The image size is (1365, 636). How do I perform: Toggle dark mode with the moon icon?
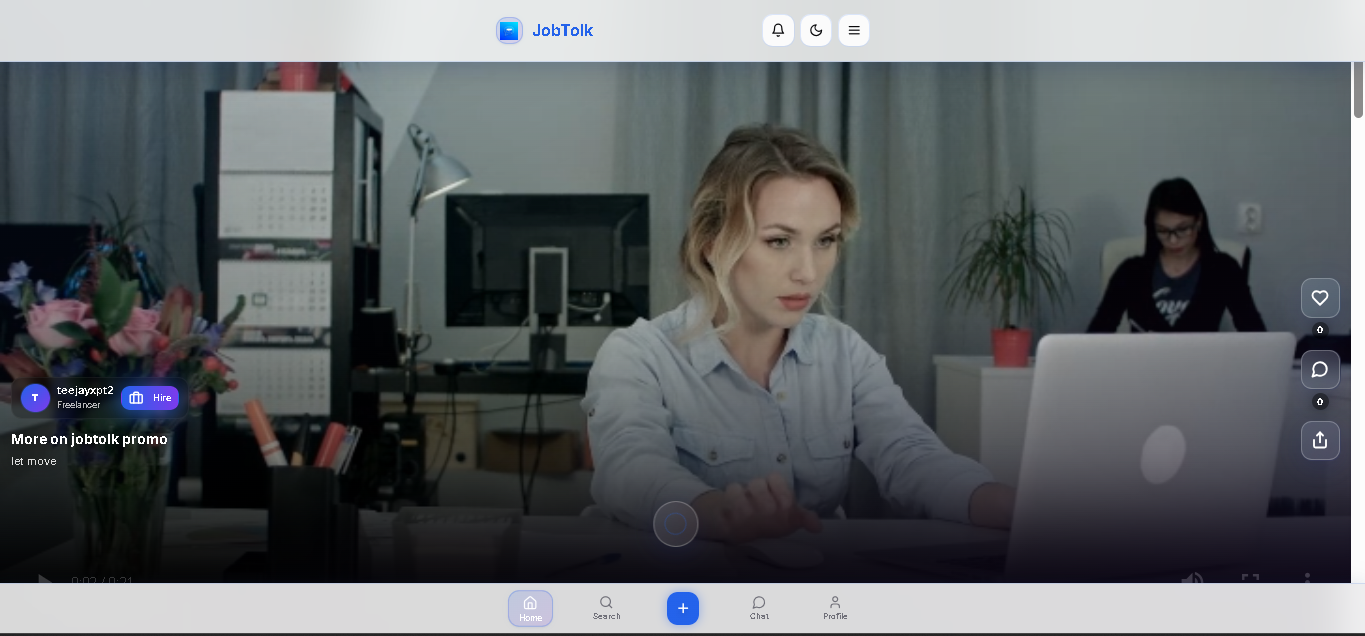(816, 30)
